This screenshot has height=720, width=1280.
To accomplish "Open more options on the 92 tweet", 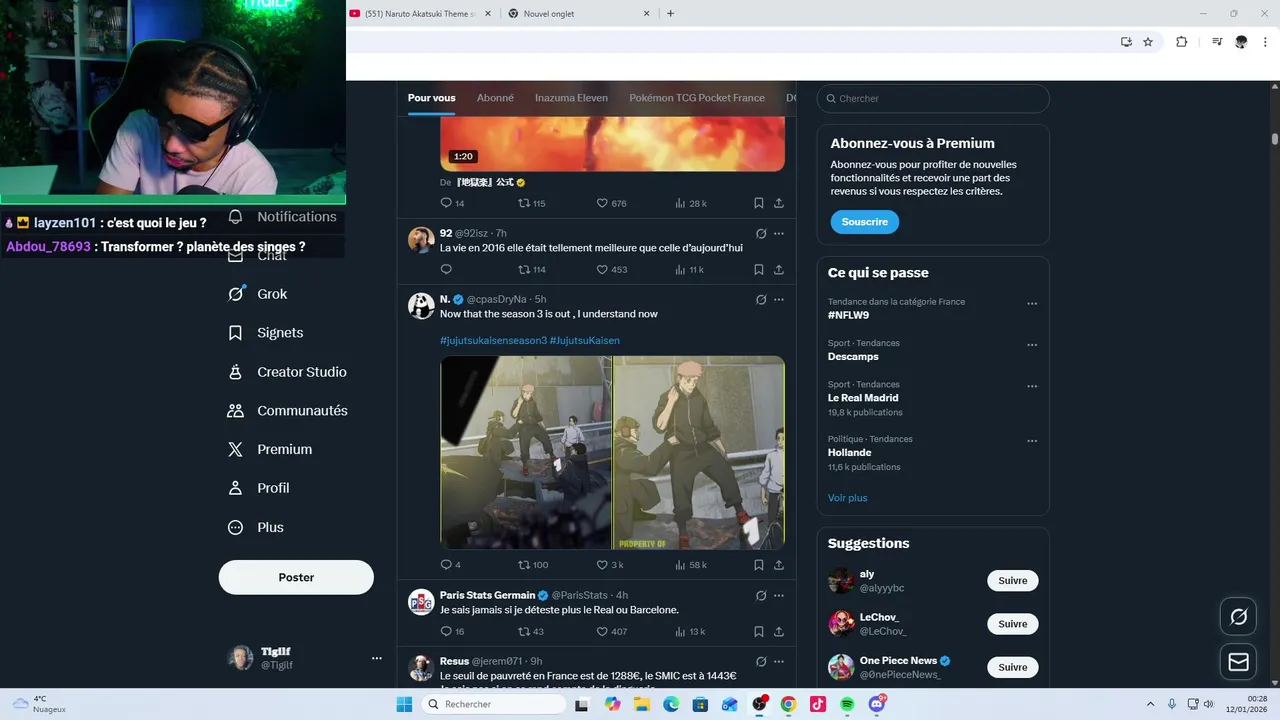I will point(779,233).
